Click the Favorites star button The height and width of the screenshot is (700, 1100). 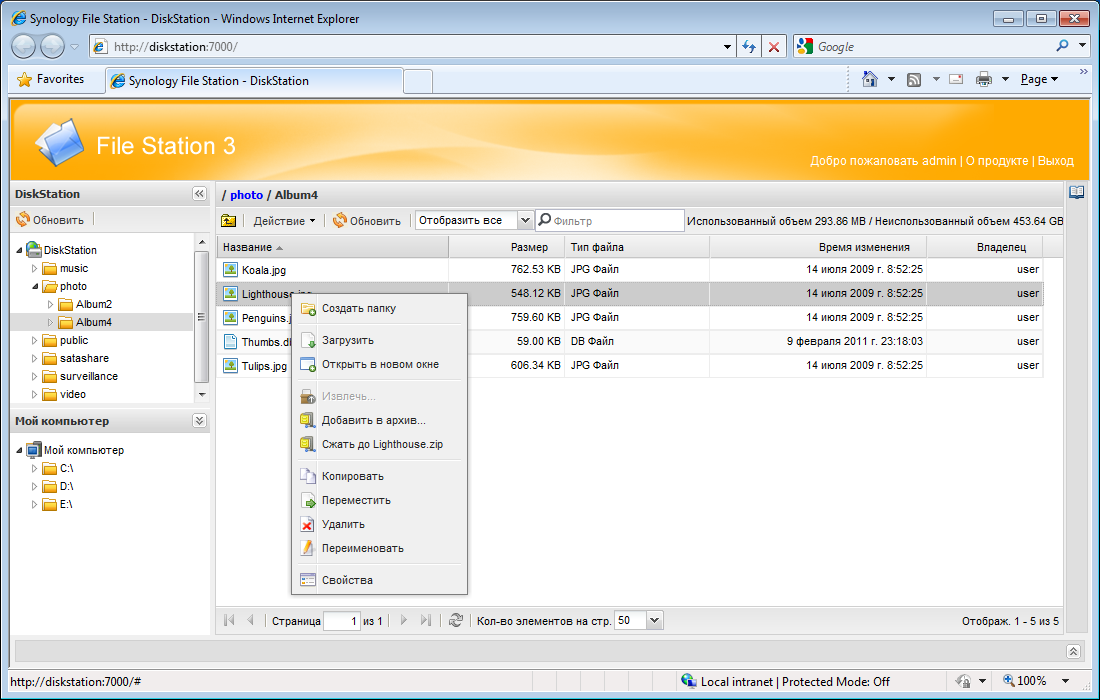51,79
